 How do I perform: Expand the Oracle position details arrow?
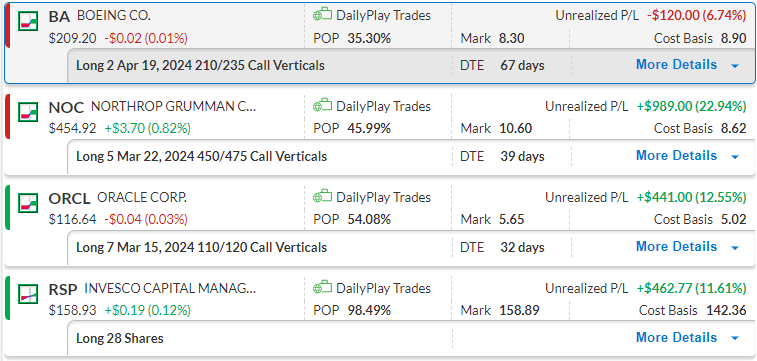pyautogui.click(x=735, y=248)
